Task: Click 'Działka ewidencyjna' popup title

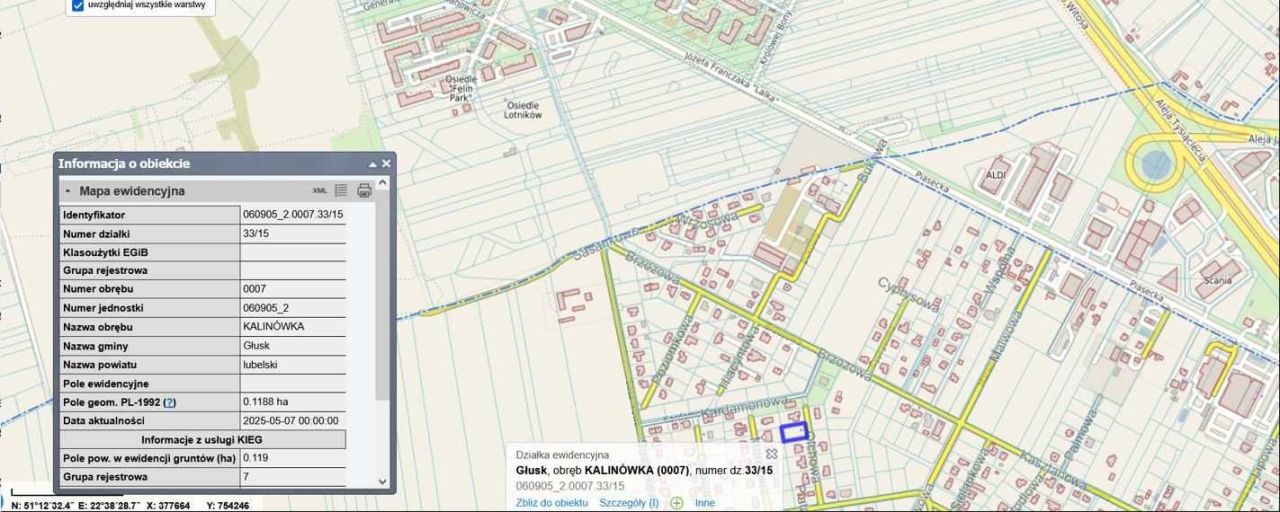Action: click(x=562, y=454)
